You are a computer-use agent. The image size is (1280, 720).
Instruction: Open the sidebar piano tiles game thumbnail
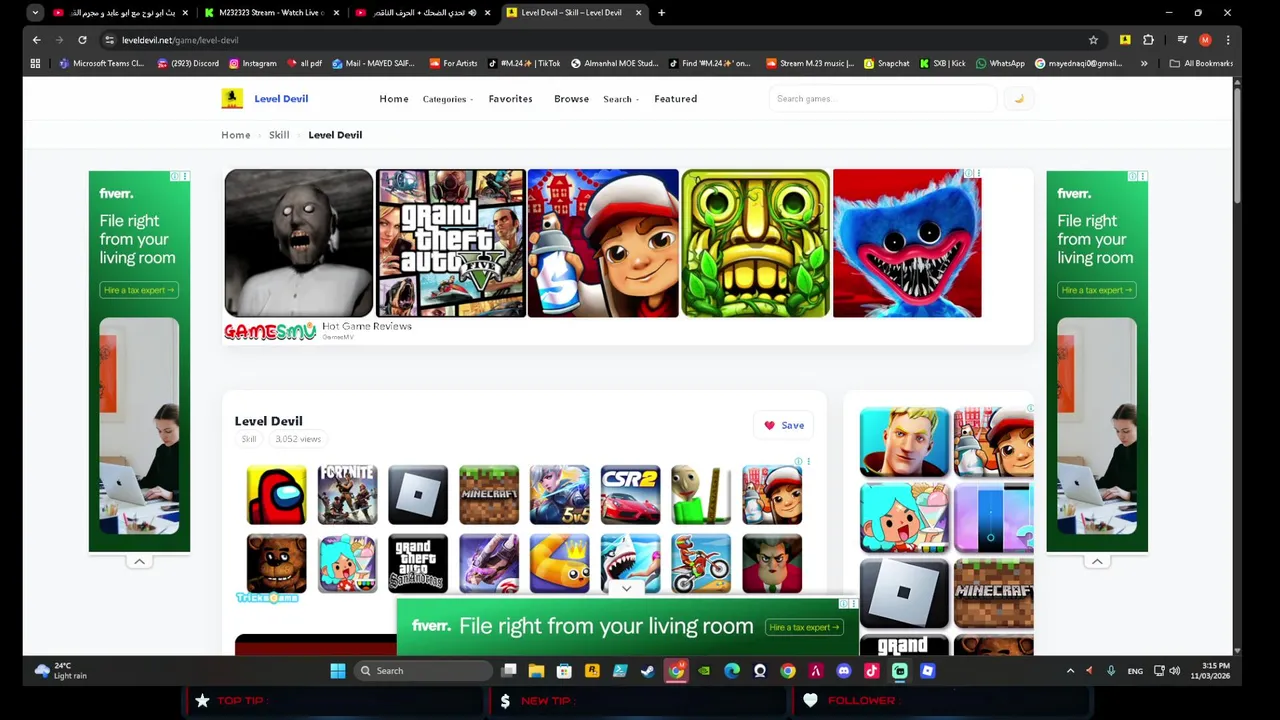coord(993,518)
